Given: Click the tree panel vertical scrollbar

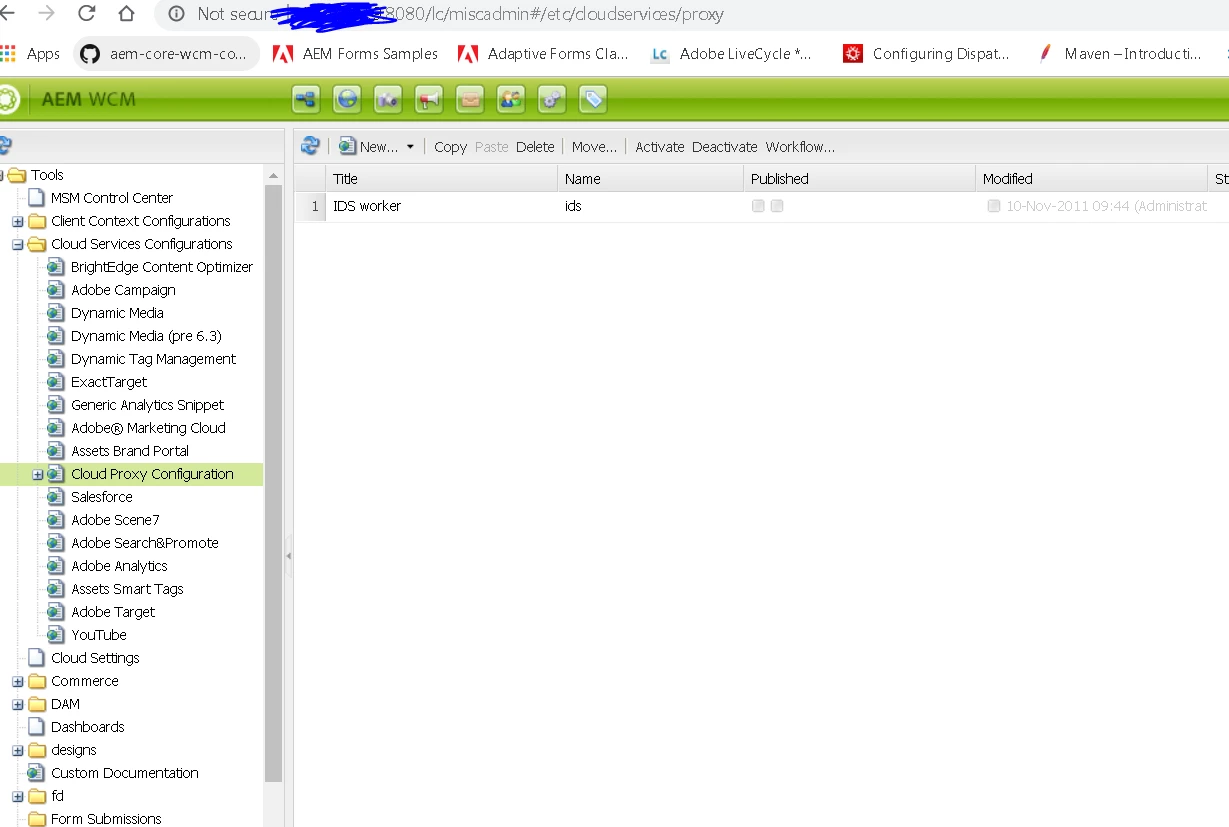Looking at the screenshot, I should (x=274, y=483).
